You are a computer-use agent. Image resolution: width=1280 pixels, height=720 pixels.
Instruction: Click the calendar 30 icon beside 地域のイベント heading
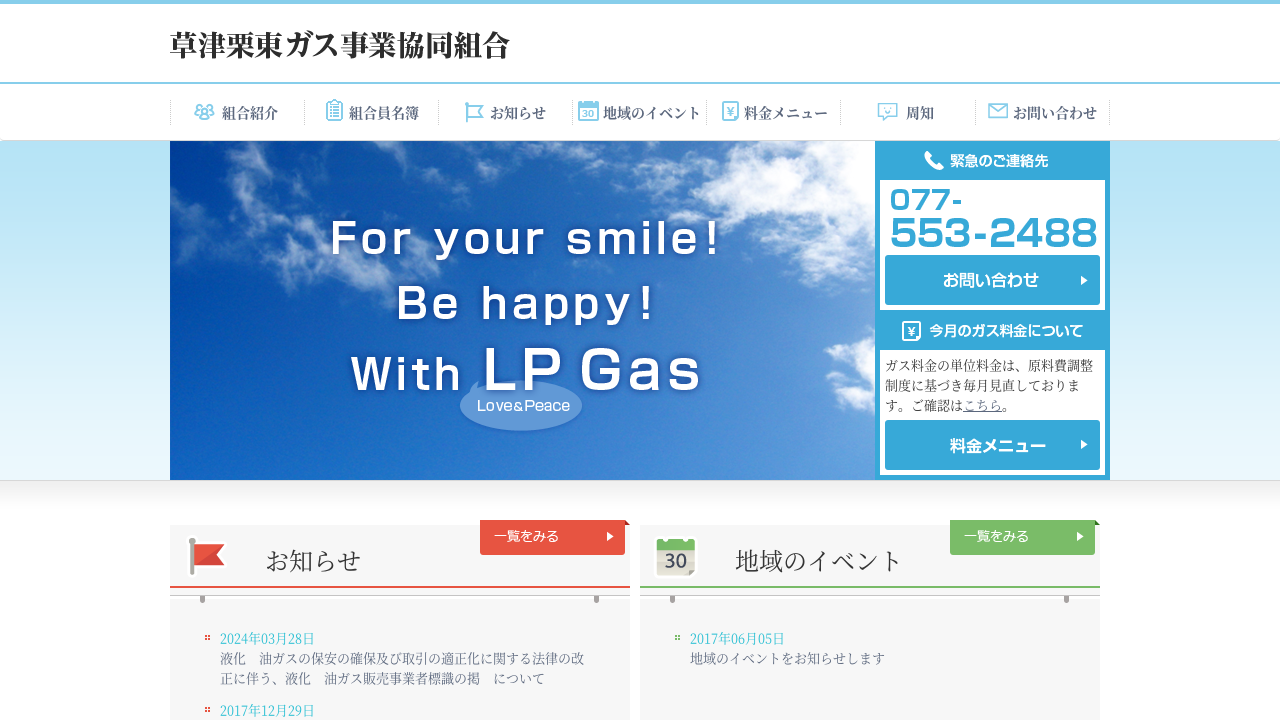point(676,557)
